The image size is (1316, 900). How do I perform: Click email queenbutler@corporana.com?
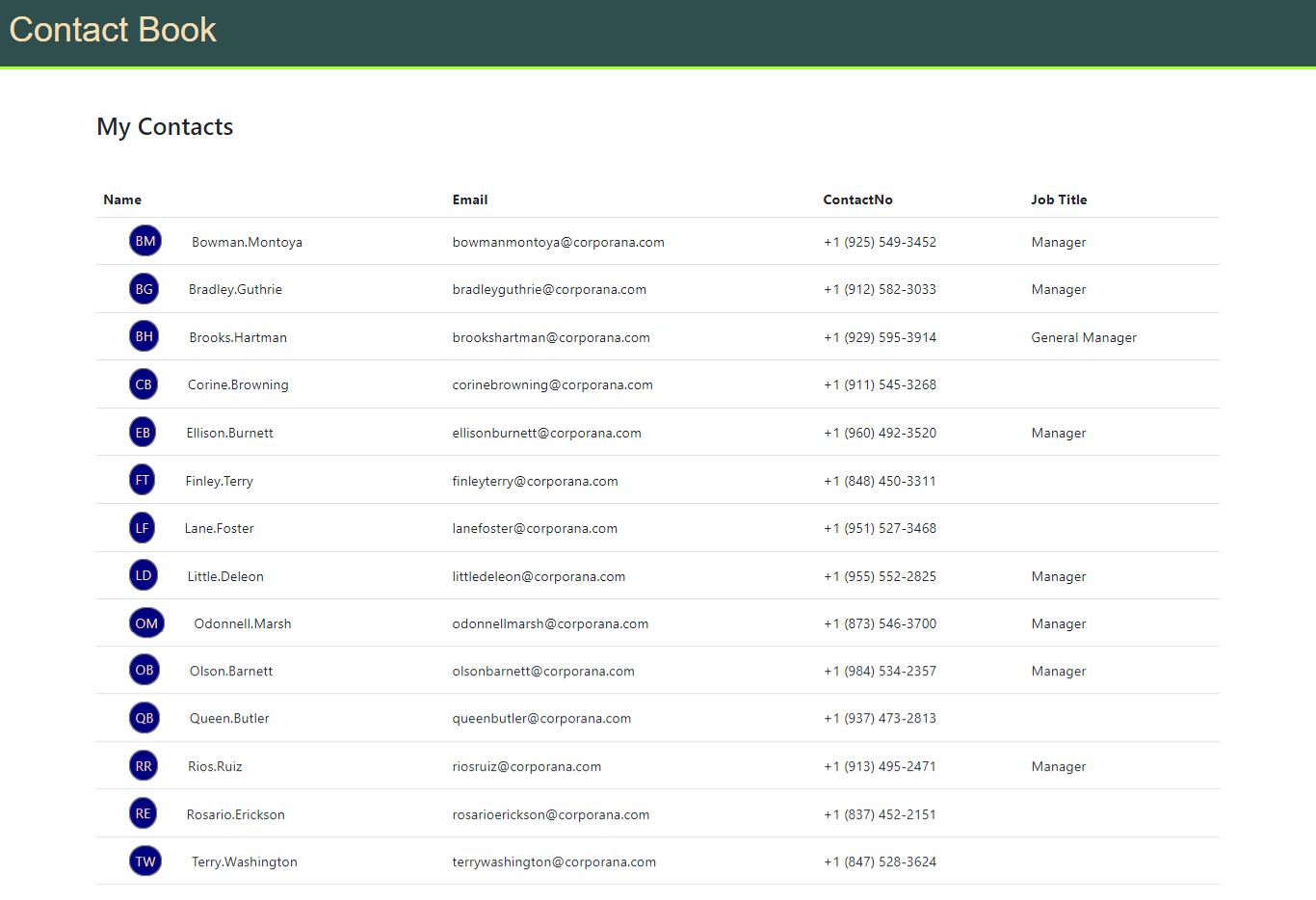point(541,718)
